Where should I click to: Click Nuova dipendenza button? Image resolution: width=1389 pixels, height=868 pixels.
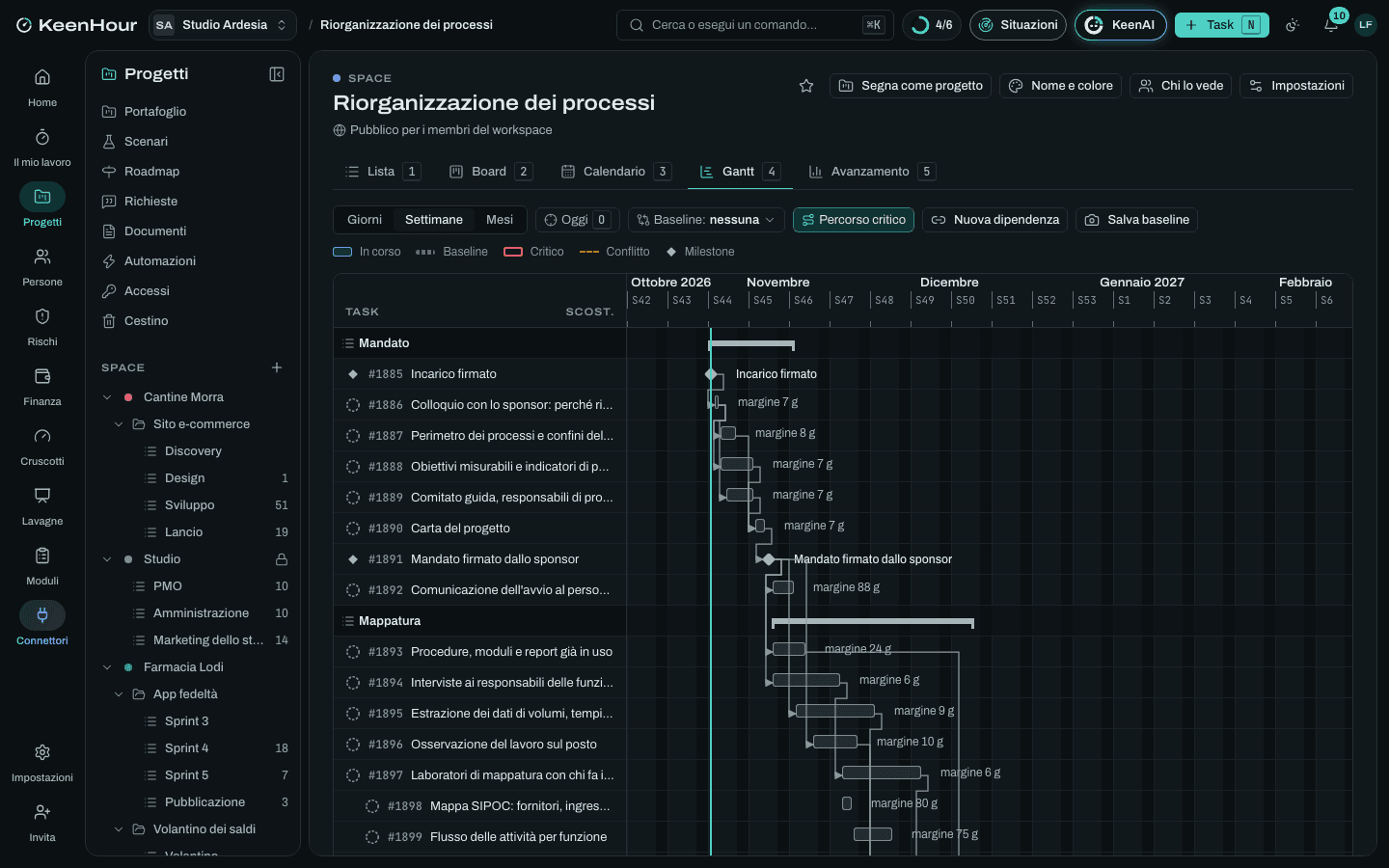[x=995, y=220]
